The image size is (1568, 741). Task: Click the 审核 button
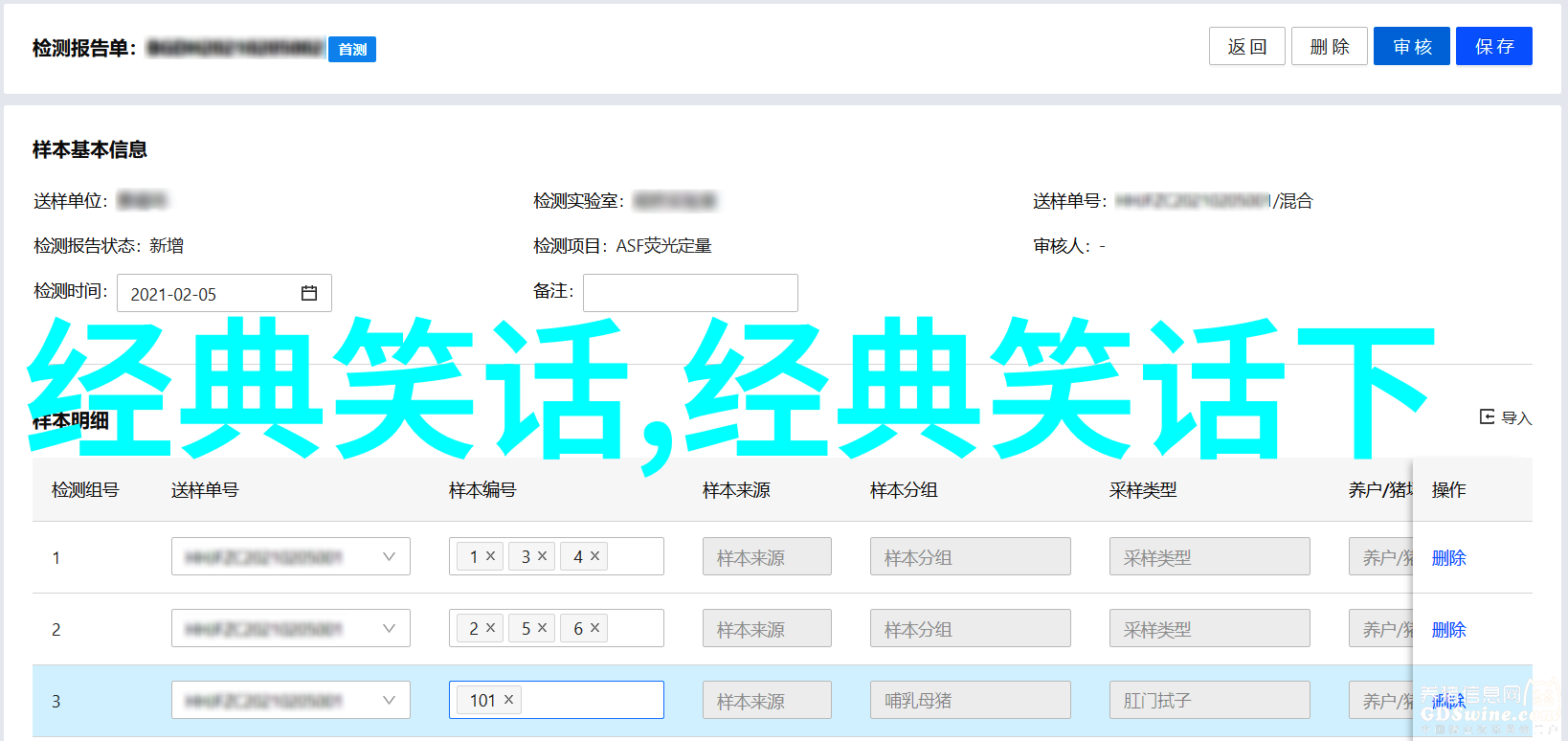click(x=1411, y=46)
